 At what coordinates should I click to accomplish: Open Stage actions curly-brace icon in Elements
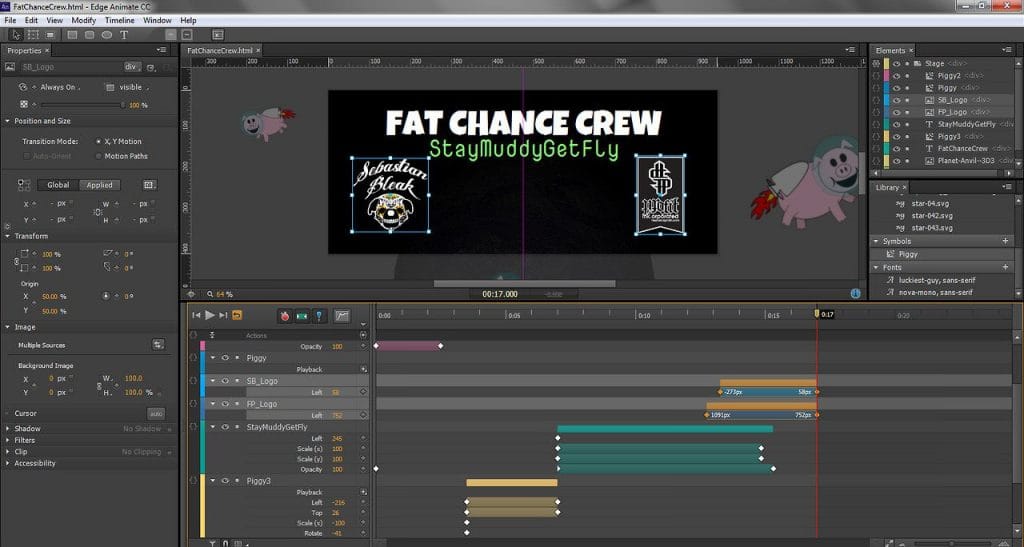876,63
